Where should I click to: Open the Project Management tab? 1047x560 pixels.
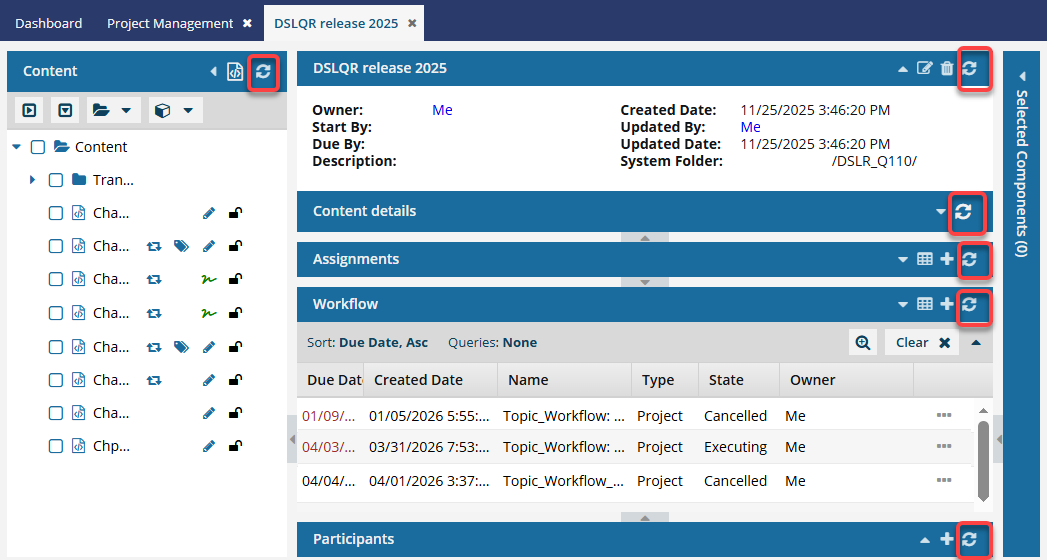(x=170, y=23)
